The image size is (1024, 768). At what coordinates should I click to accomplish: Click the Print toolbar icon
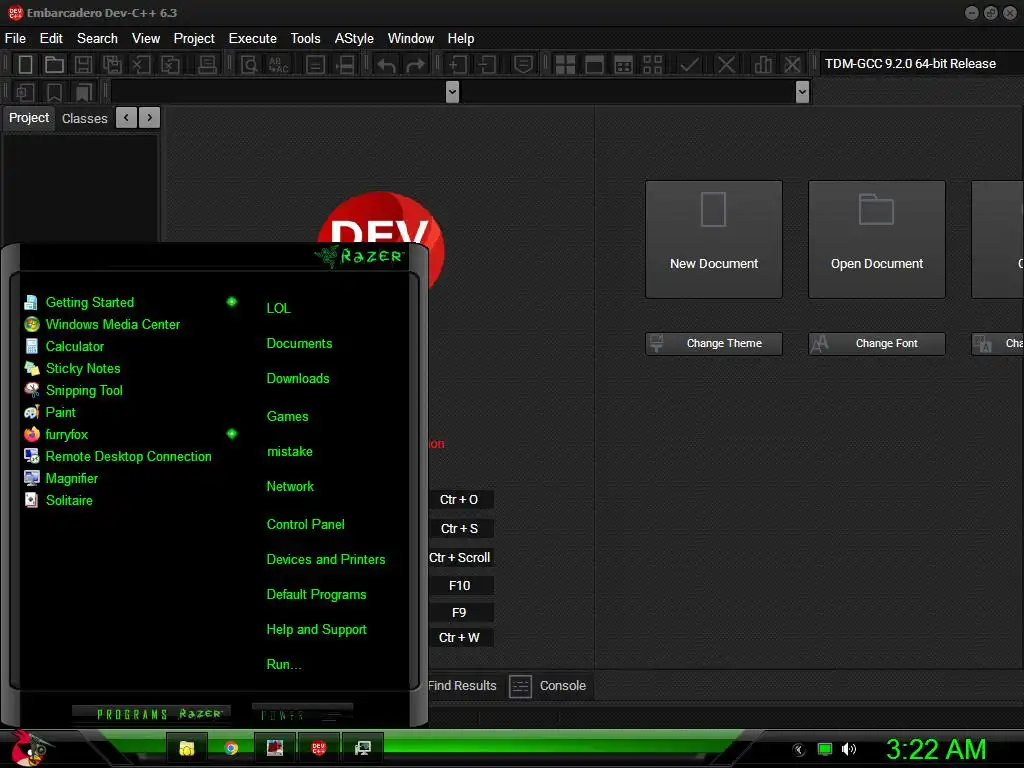(207, 65)
